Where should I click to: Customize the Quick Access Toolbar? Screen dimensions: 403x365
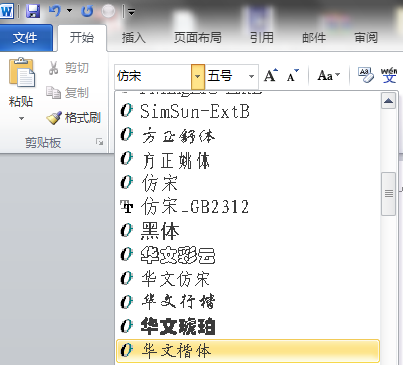coord(132,13)
